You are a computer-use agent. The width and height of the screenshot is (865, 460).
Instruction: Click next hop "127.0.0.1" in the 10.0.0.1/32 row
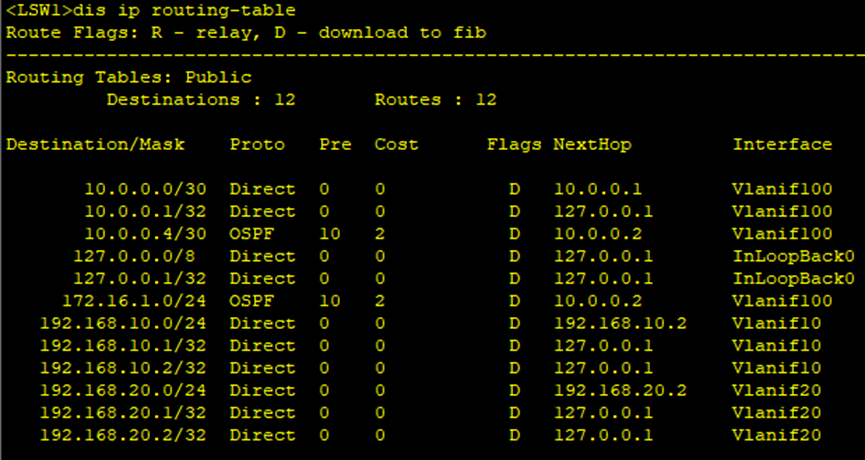click(603, 211)
